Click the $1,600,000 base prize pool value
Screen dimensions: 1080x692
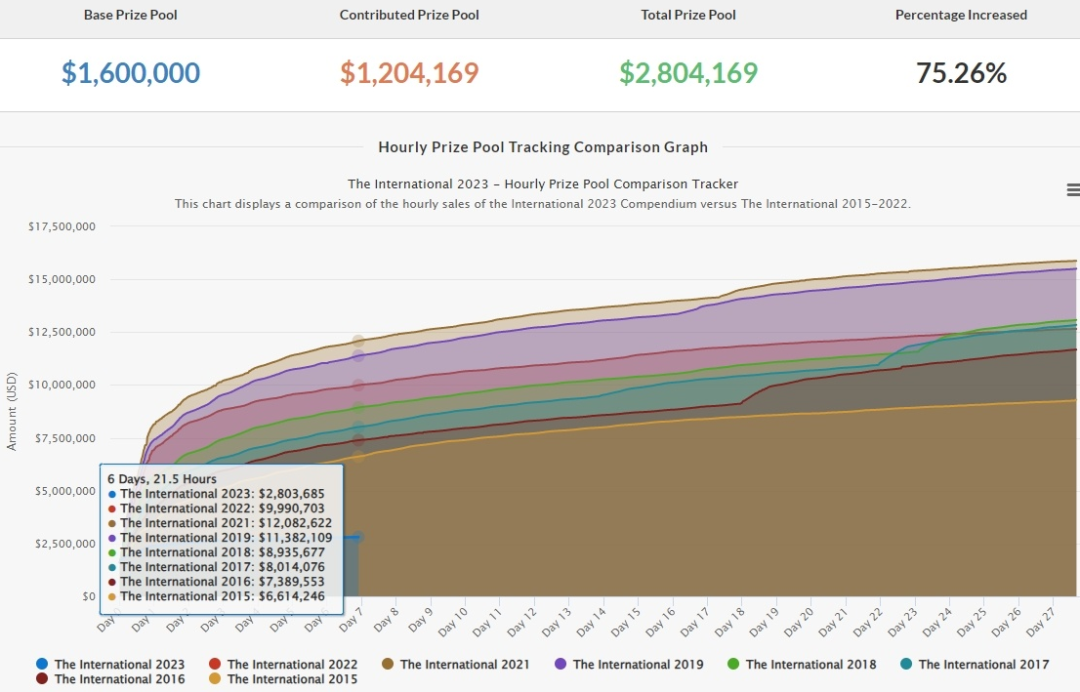click(131, 73)
